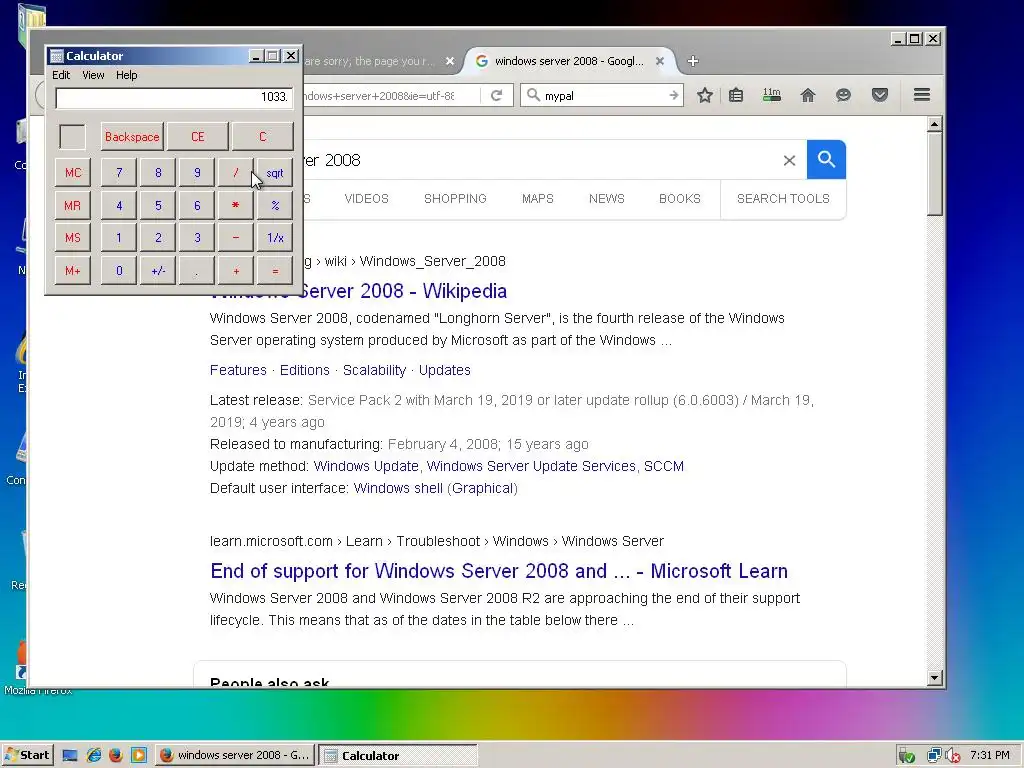Tap the digit 5 calculator key

click(158, 205)
